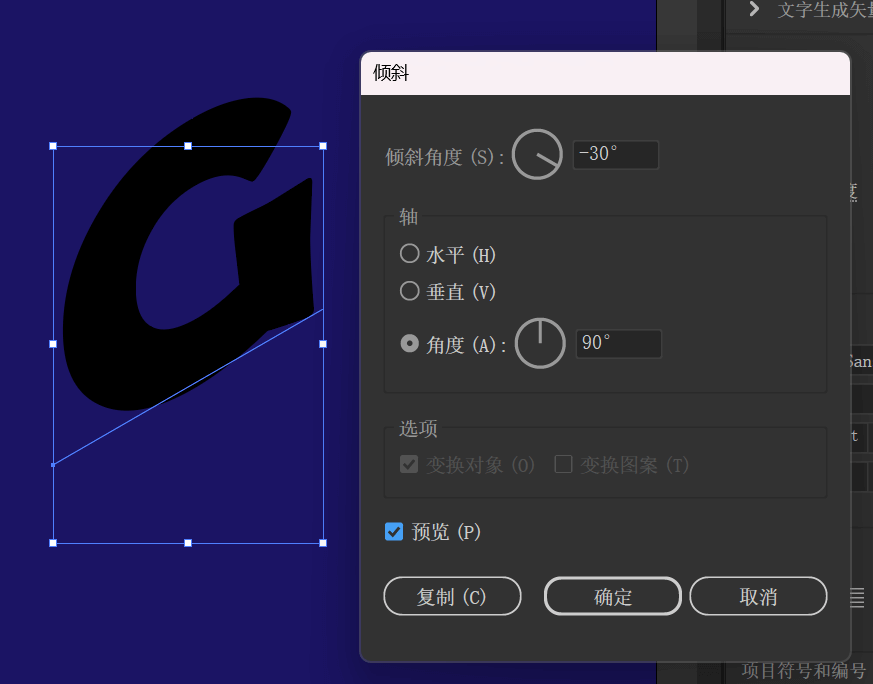Select the 垂直 (V) axis radio button
Screen dimensions: 873x684
click(x=410, y=291)
